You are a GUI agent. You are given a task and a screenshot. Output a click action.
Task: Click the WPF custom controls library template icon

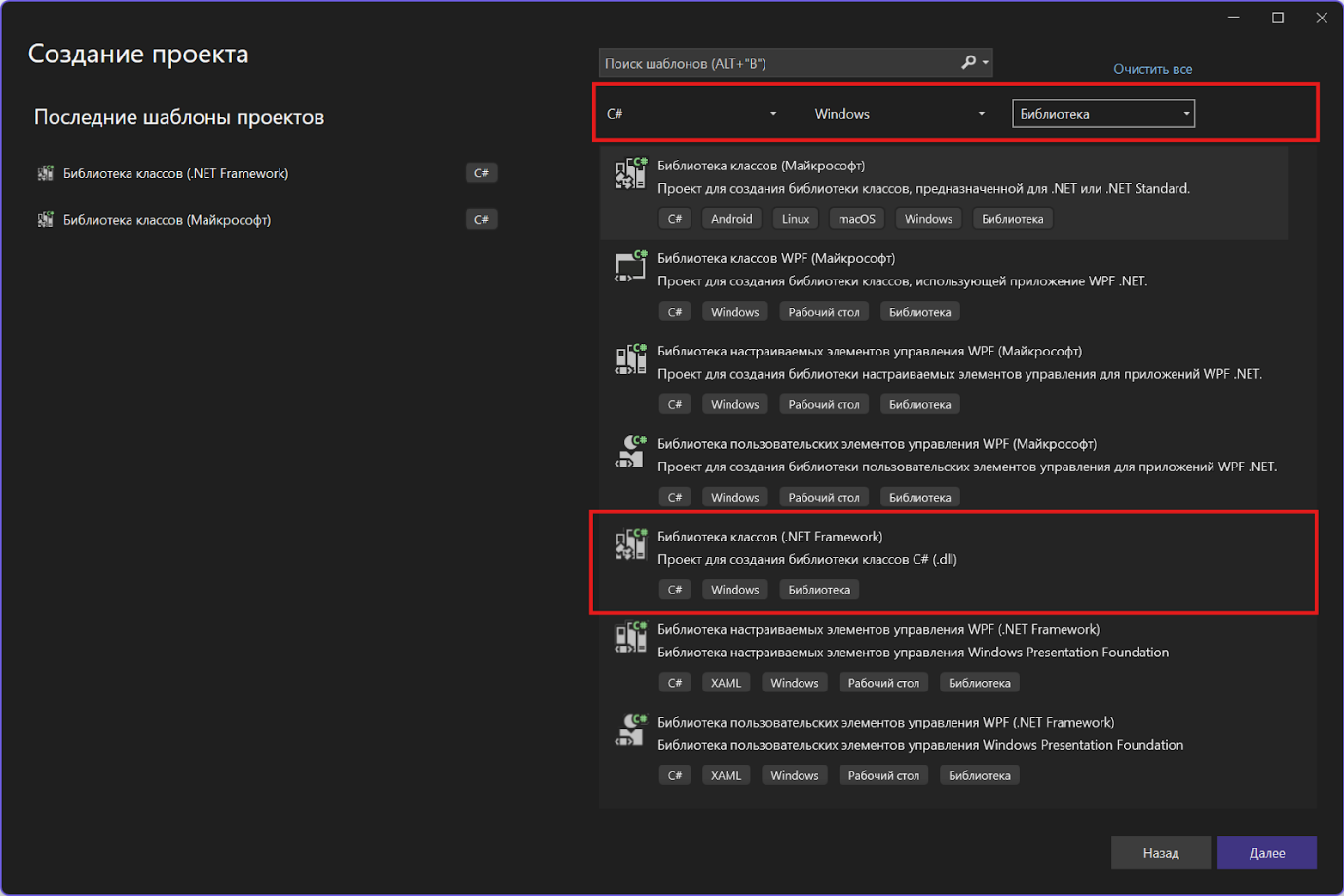[630, 358]
